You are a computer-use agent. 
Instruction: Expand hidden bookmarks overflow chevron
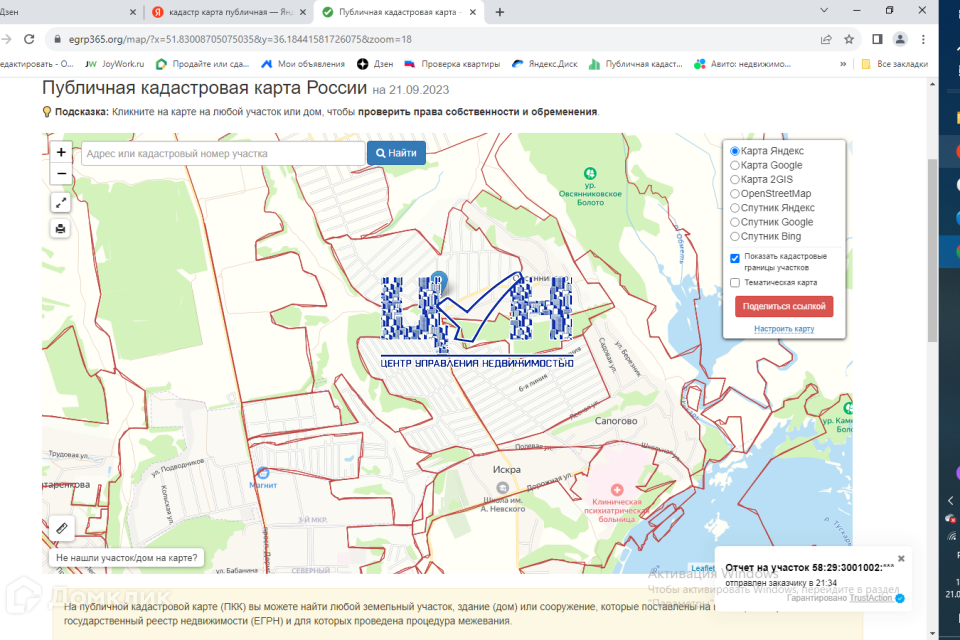click(842, 64)
